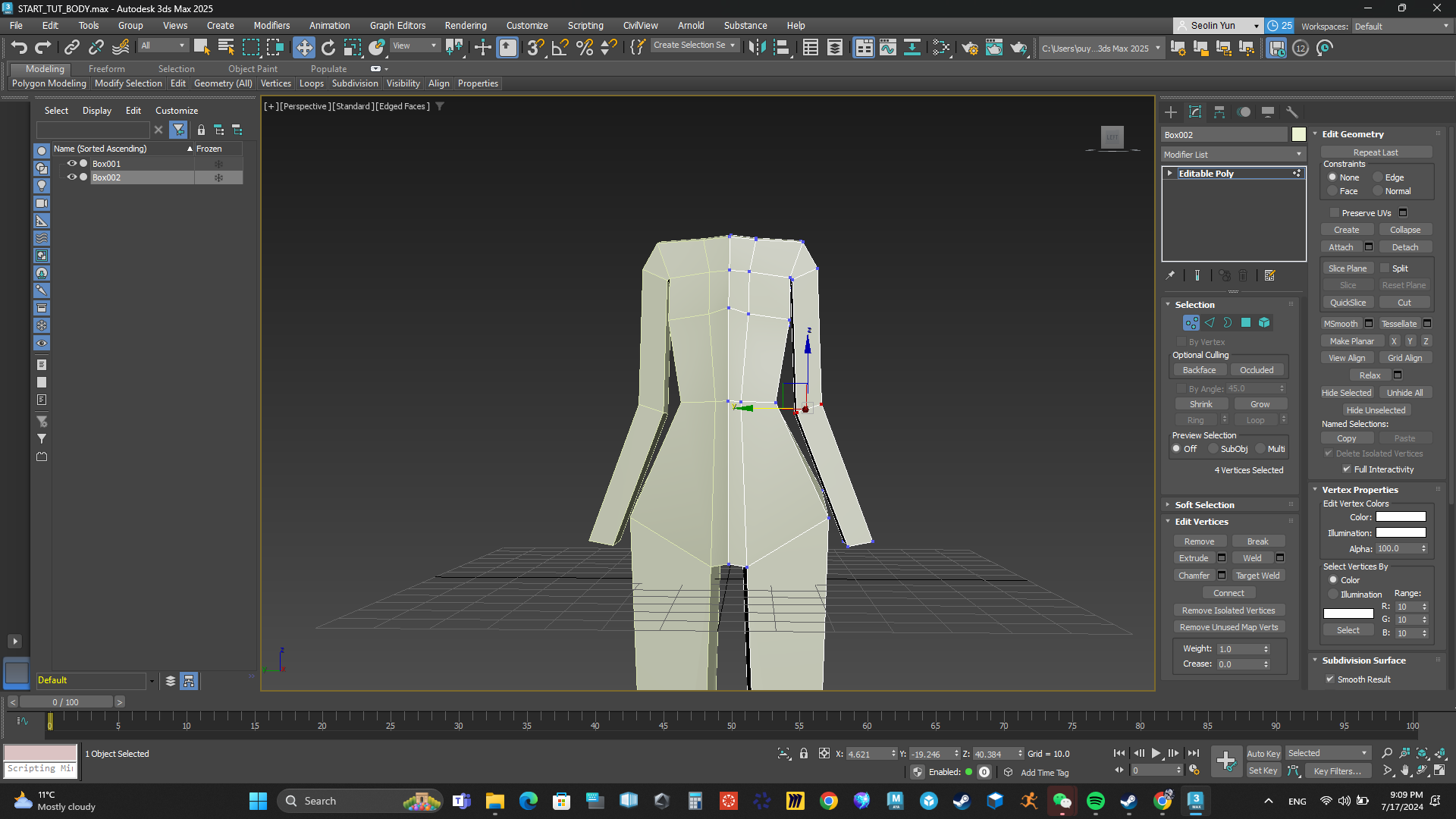Switch to Polygon sub-object selection
The height and width of the screenshot is (819, 1456).
pyautogui.click(x=1245, y=323)
